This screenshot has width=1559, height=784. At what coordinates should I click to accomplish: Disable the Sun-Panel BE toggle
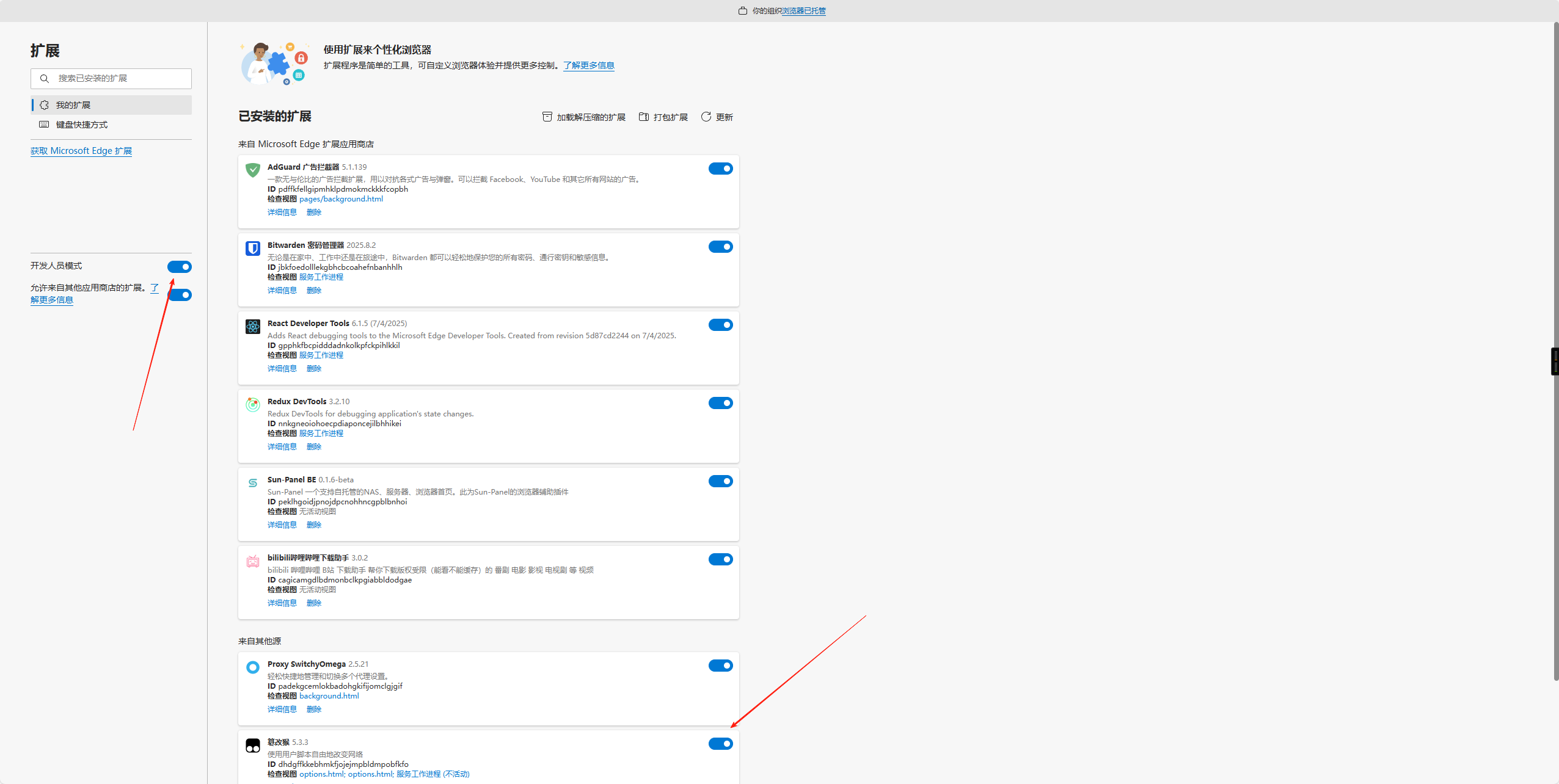tap(721, 481)
